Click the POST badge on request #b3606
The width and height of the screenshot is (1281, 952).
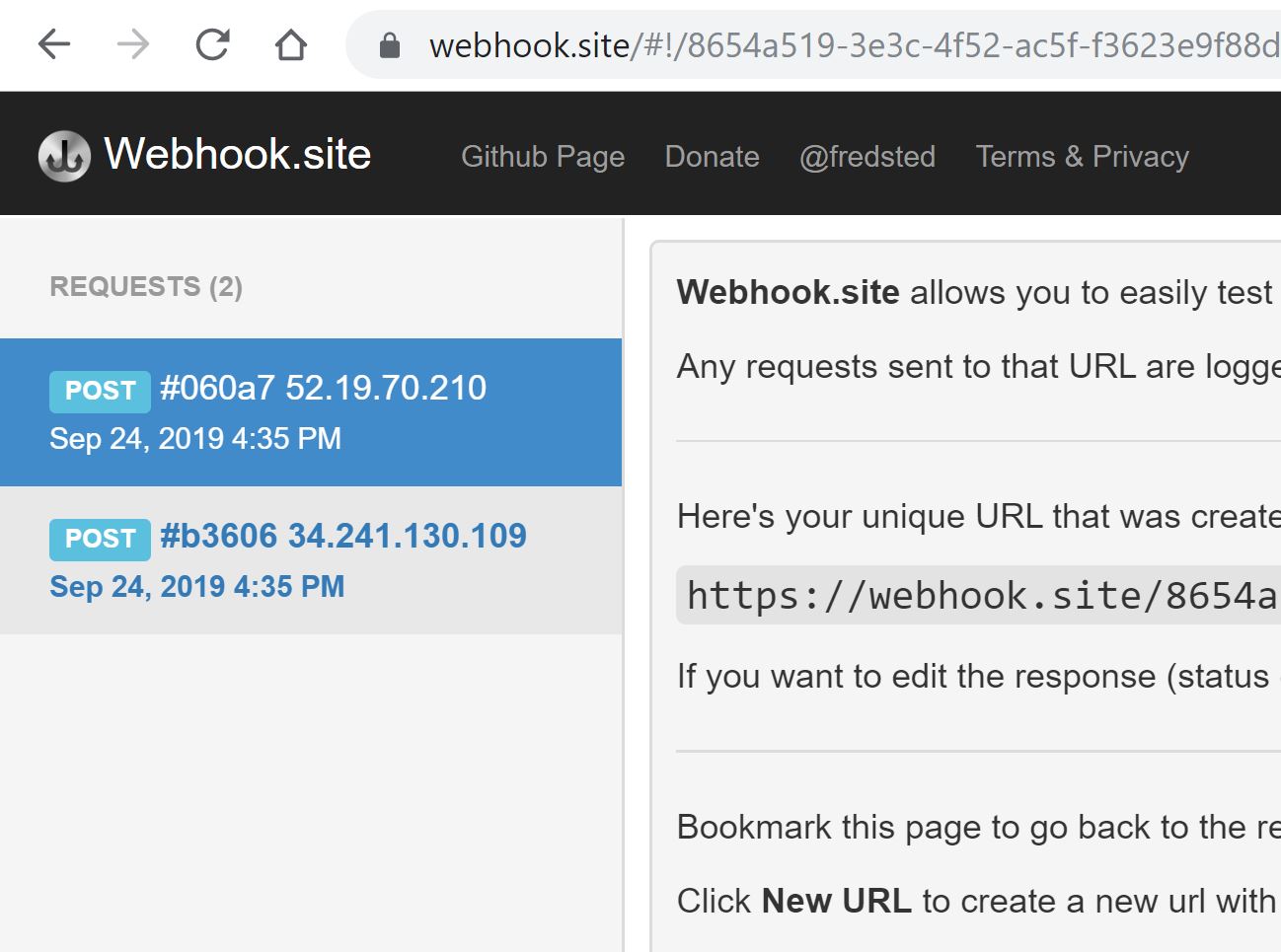point(100,539)
